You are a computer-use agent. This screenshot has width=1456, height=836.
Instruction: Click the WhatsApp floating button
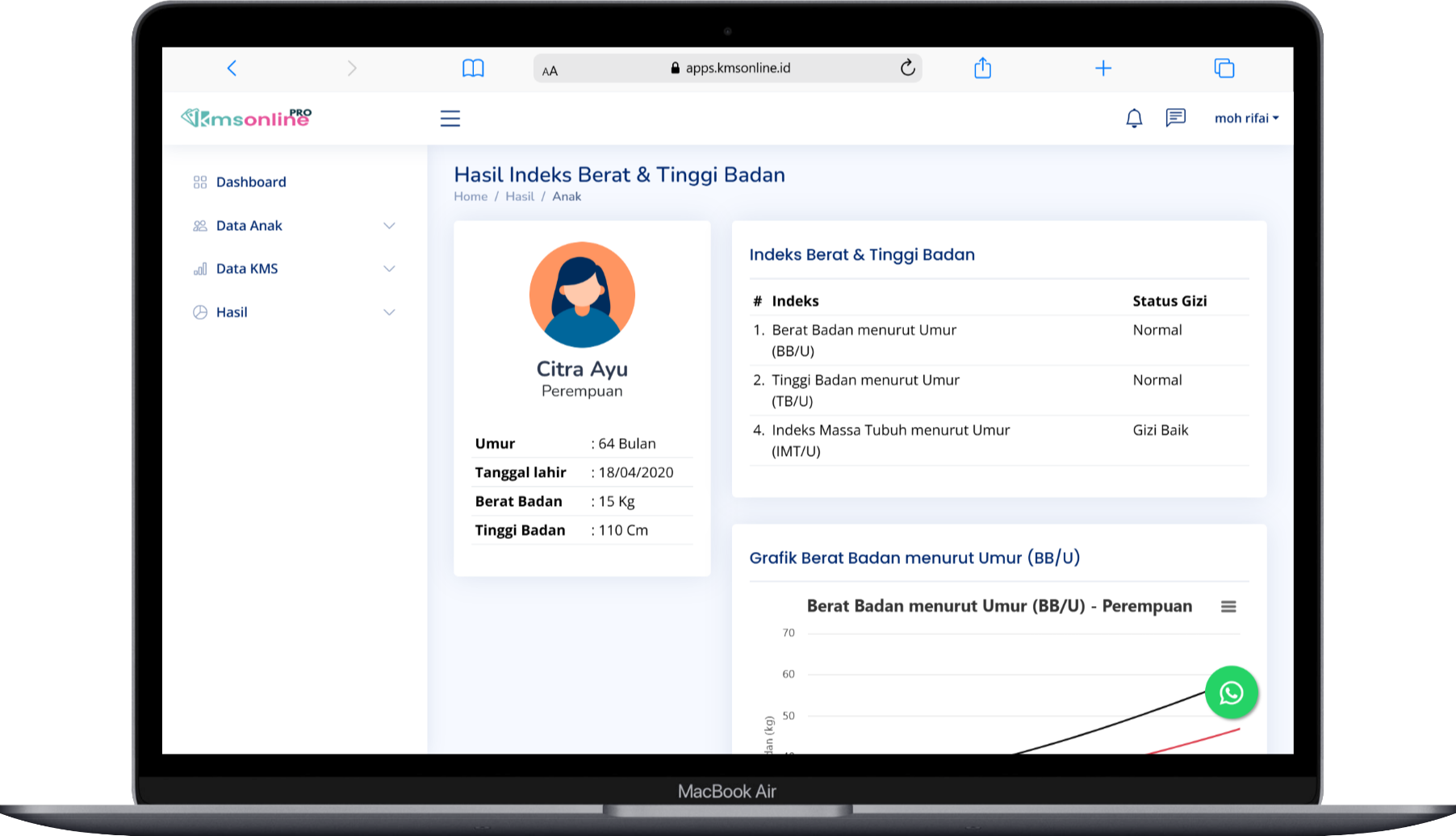pos(1231,692)
